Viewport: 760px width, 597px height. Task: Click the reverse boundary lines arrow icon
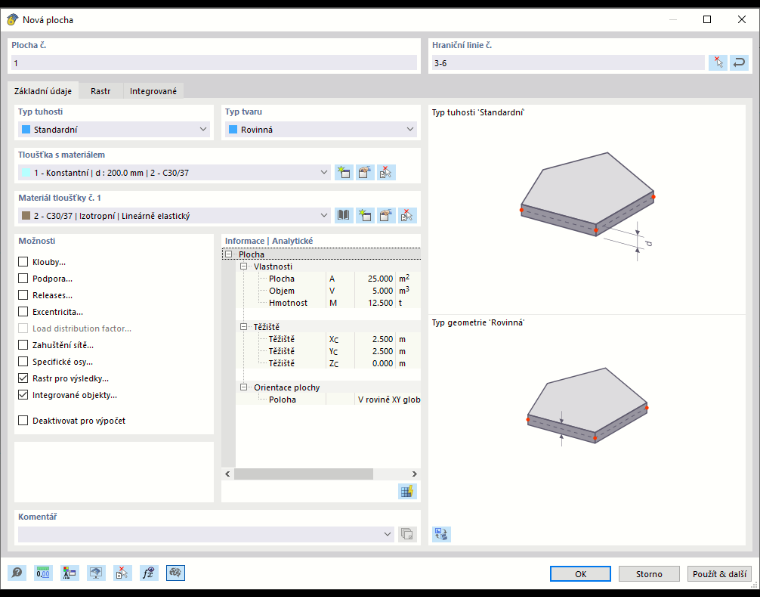click(x=739, y=63)
